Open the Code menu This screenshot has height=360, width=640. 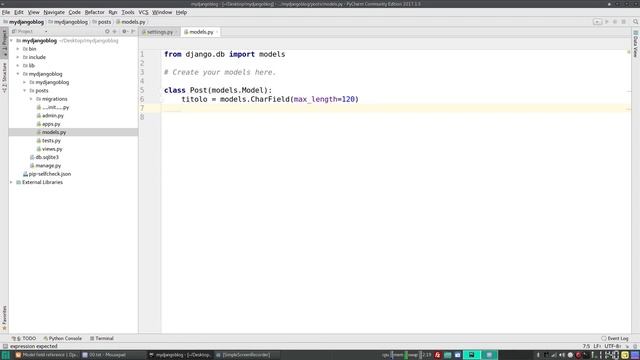[x=74, y=12]
